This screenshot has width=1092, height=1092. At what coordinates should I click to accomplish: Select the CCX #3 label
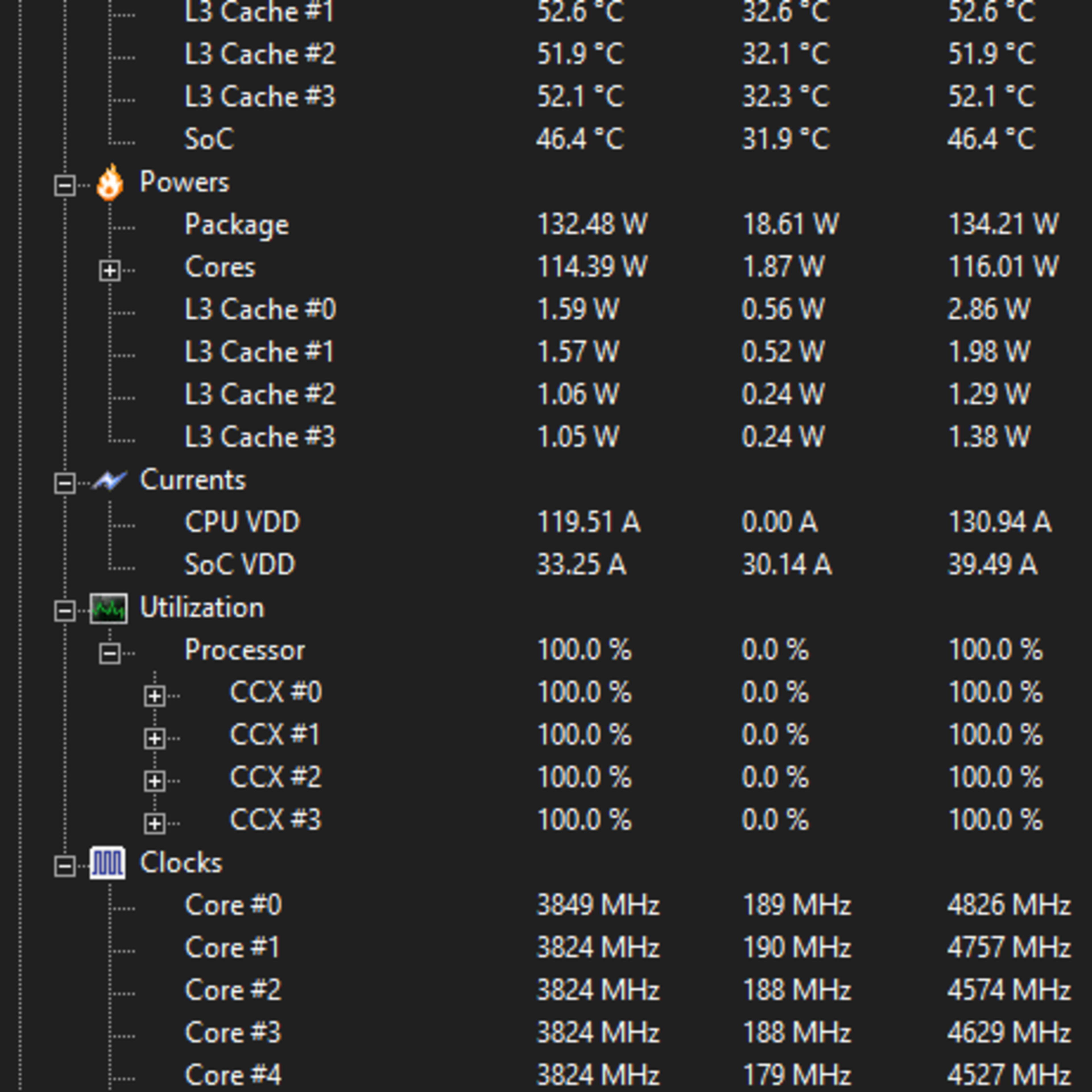point(276,820)
